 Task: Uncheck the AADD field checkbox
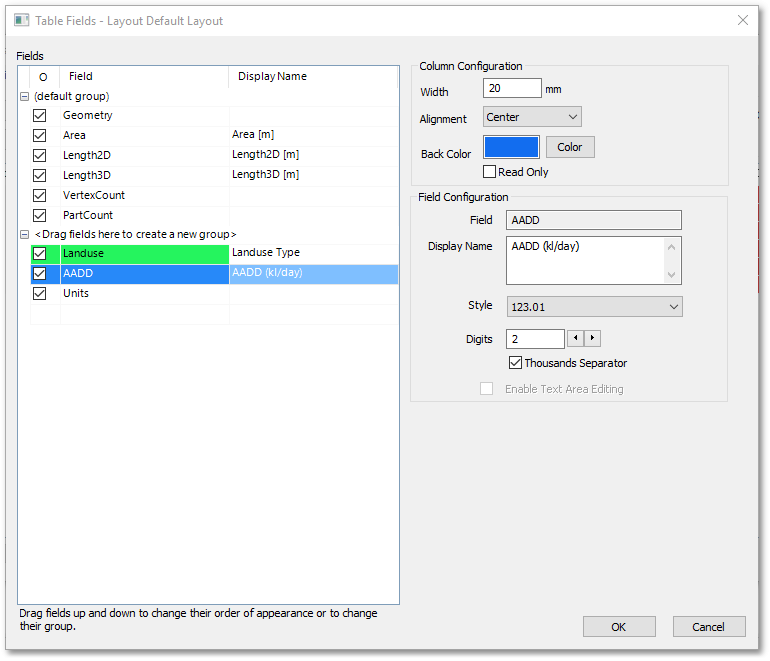click(x=40, y=274)
